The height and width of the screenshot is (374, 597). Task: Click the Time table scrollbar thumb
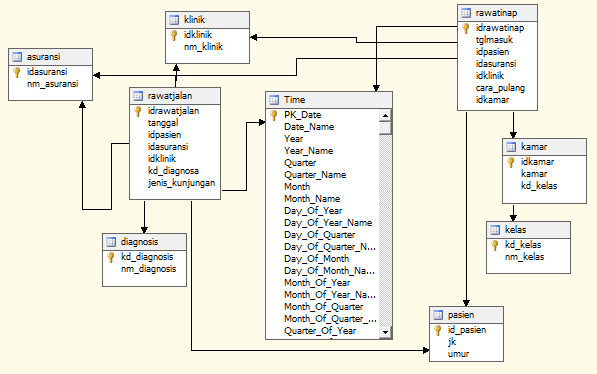tap(385, 128)
